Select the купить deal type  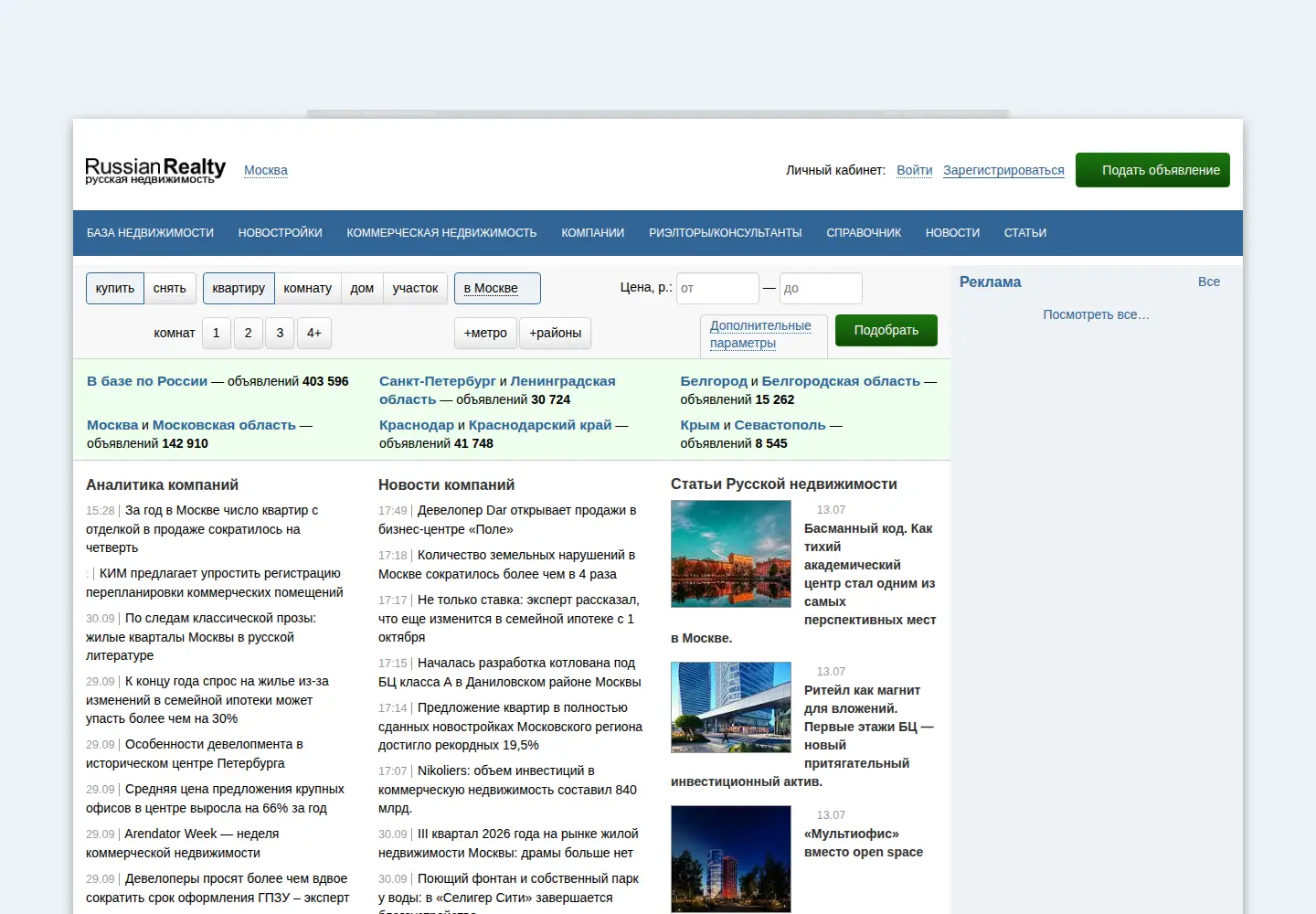coord(115,288)
